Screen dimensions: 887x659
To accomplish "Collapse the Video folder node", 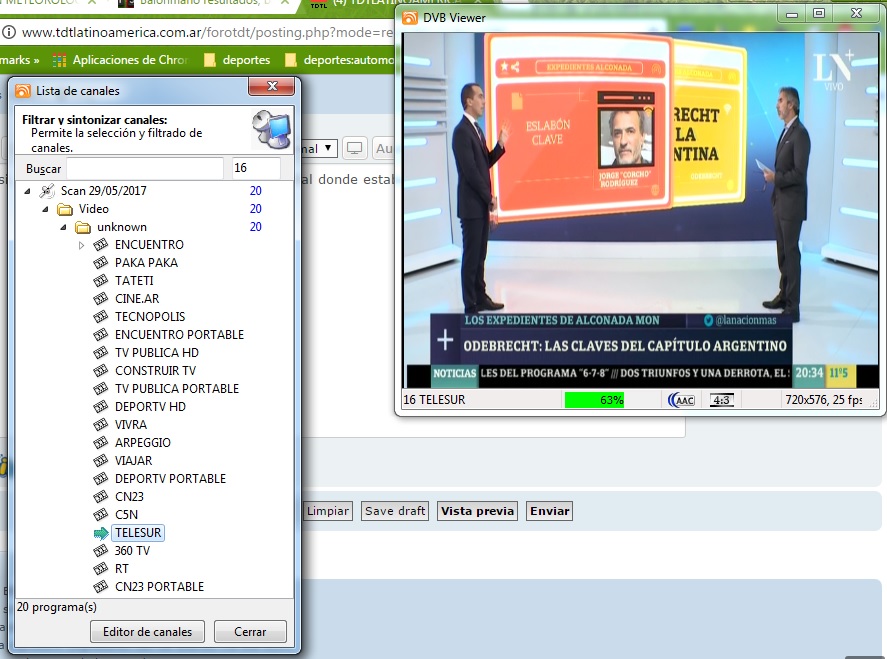I will (x=46, y=209).
